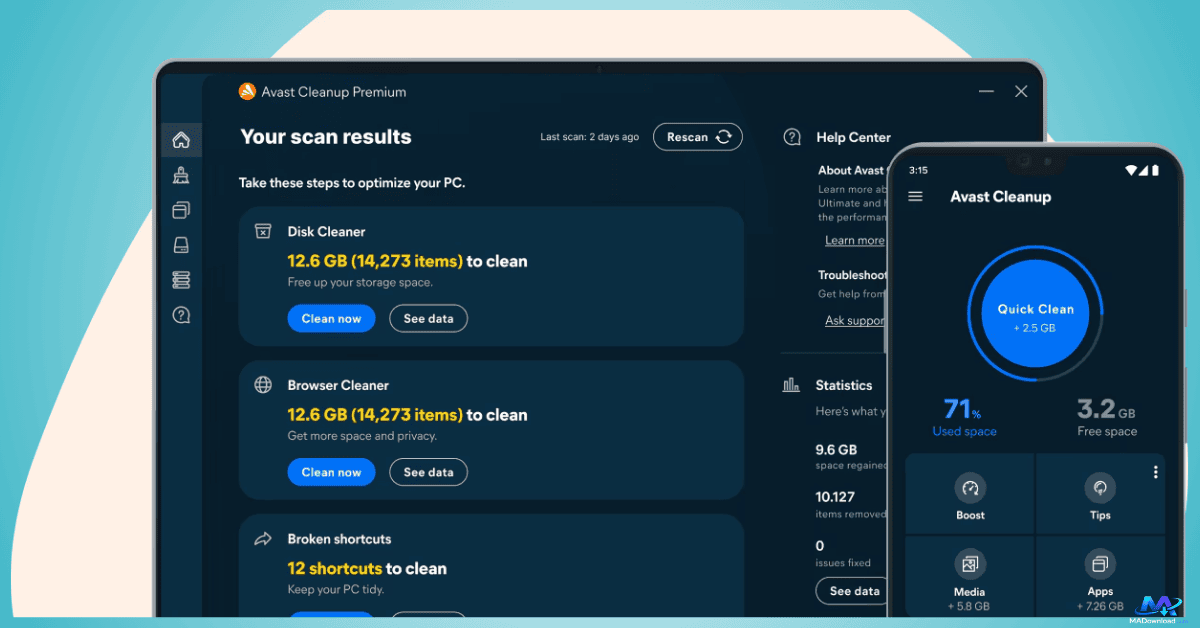
Task: Tap the Boost tile on phone
Action: pyautogui.click(x=969, y=497)
